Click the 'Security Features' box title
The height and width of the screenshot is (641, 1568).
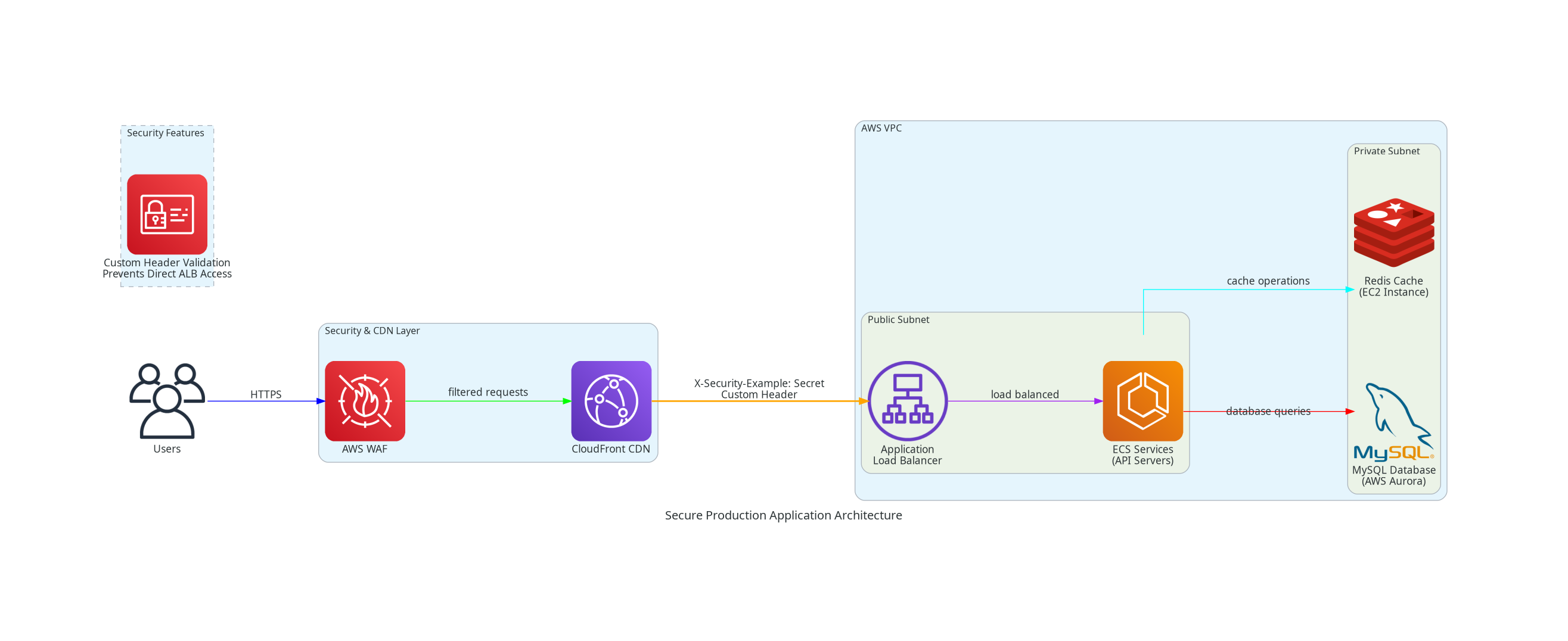click(x=165, y=133)
